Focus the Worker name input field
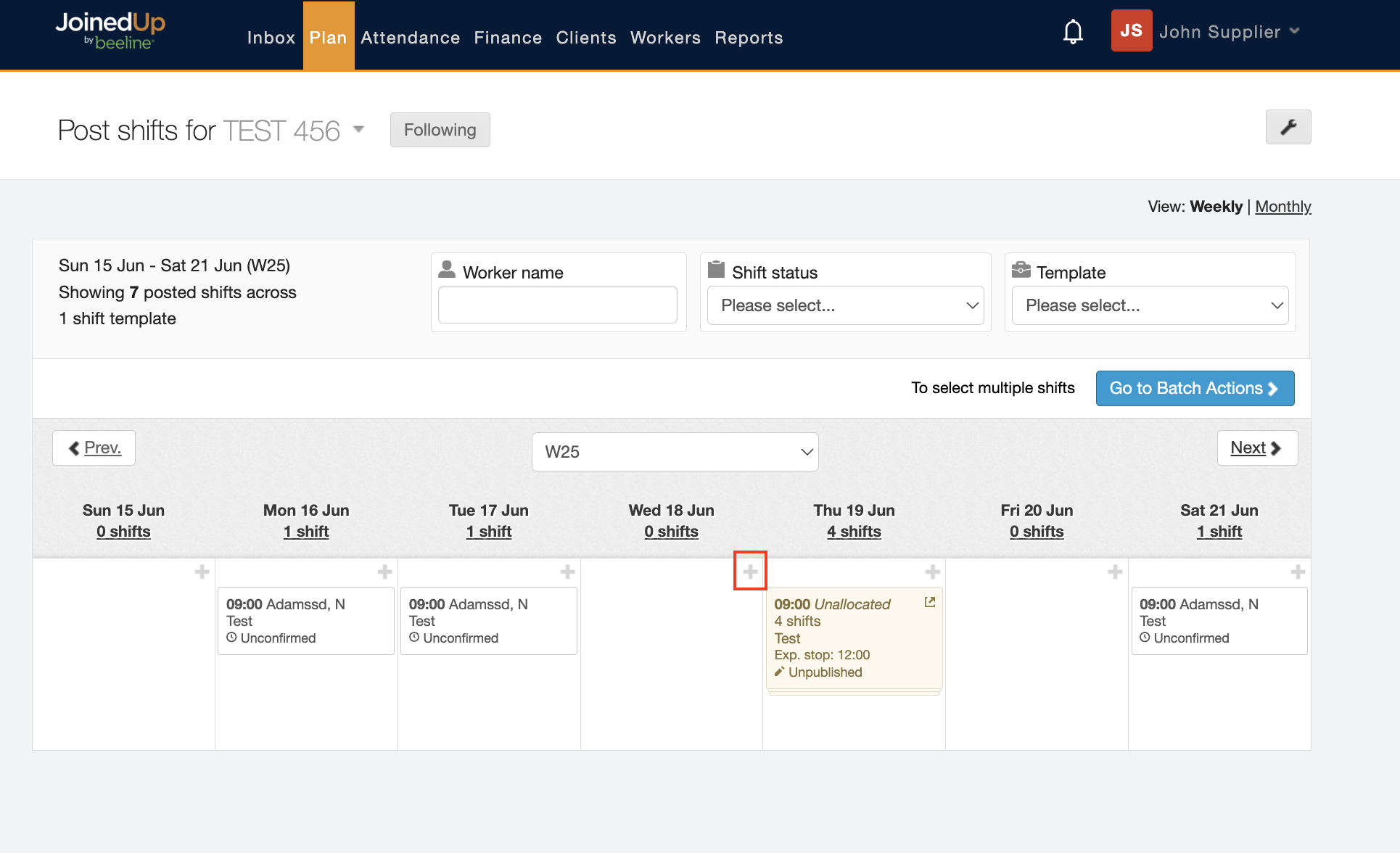Viewport: 1400px width, 853px height. coord(557,305)
